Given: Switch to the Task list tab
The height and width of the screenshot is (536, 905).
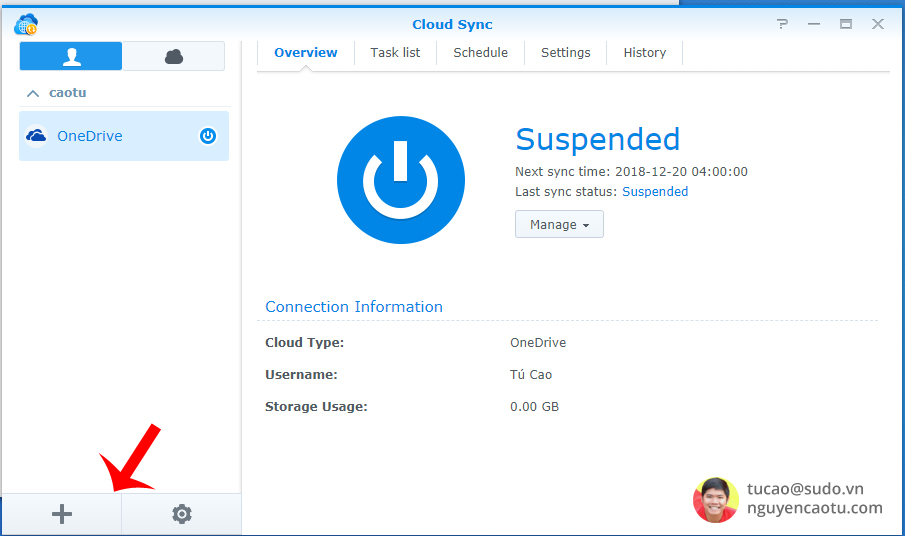Looking at the screenshot, I should [x=395, y=53].
